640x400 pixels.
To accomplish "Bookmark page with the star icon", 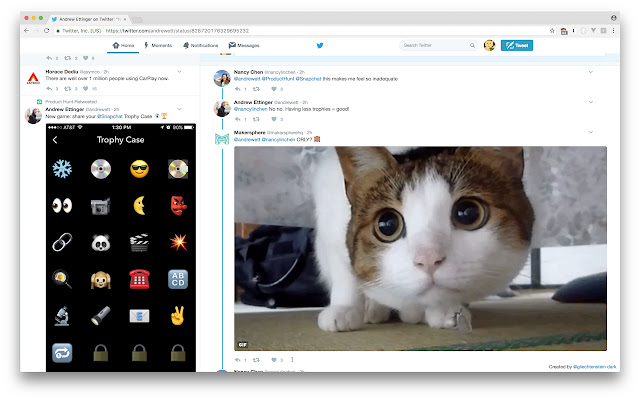I will (552, 31).
